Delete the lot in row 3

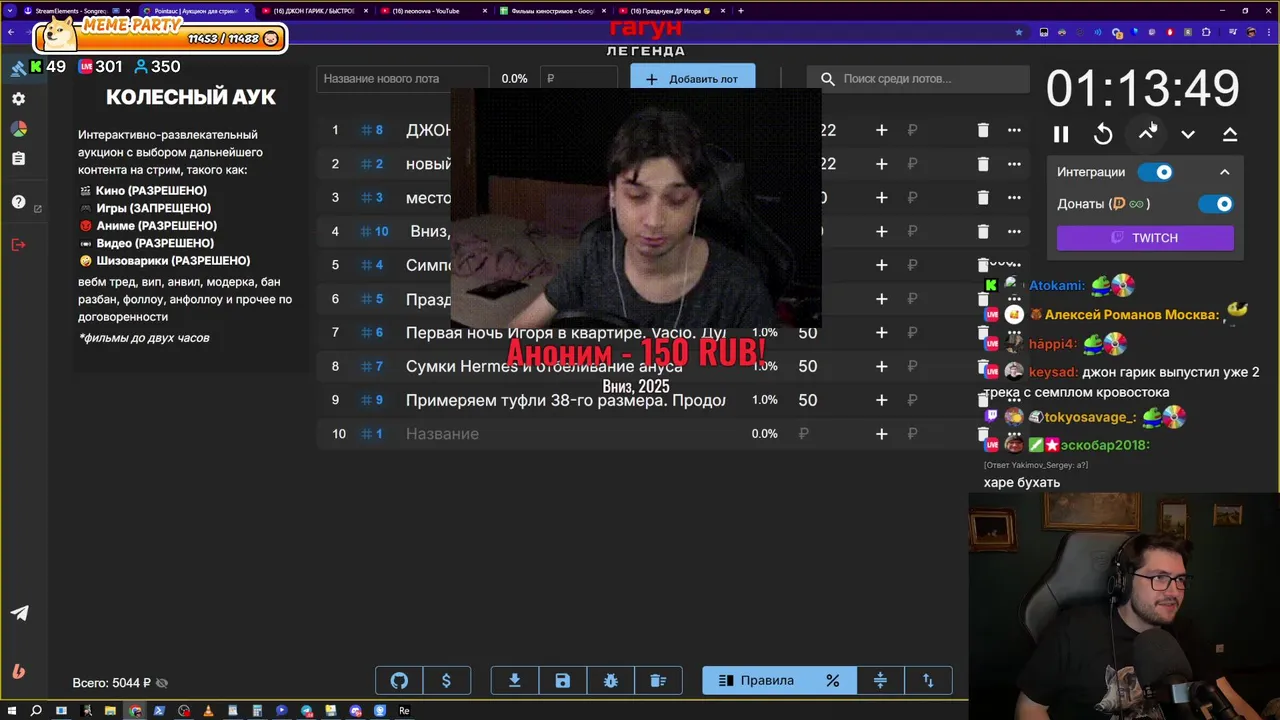(x=983, y=198)
